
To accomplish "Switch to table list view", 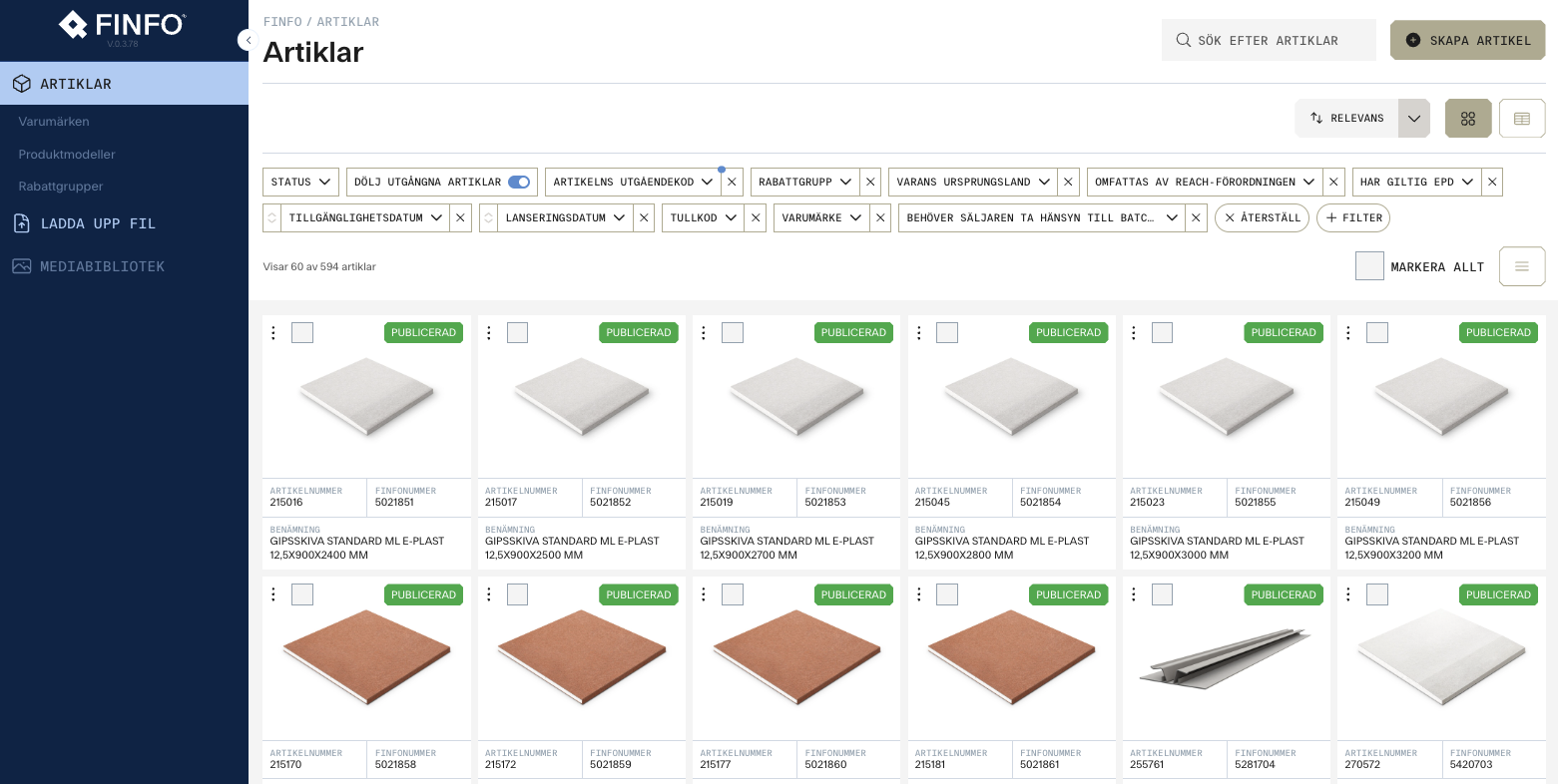I will coord(1522,118).
